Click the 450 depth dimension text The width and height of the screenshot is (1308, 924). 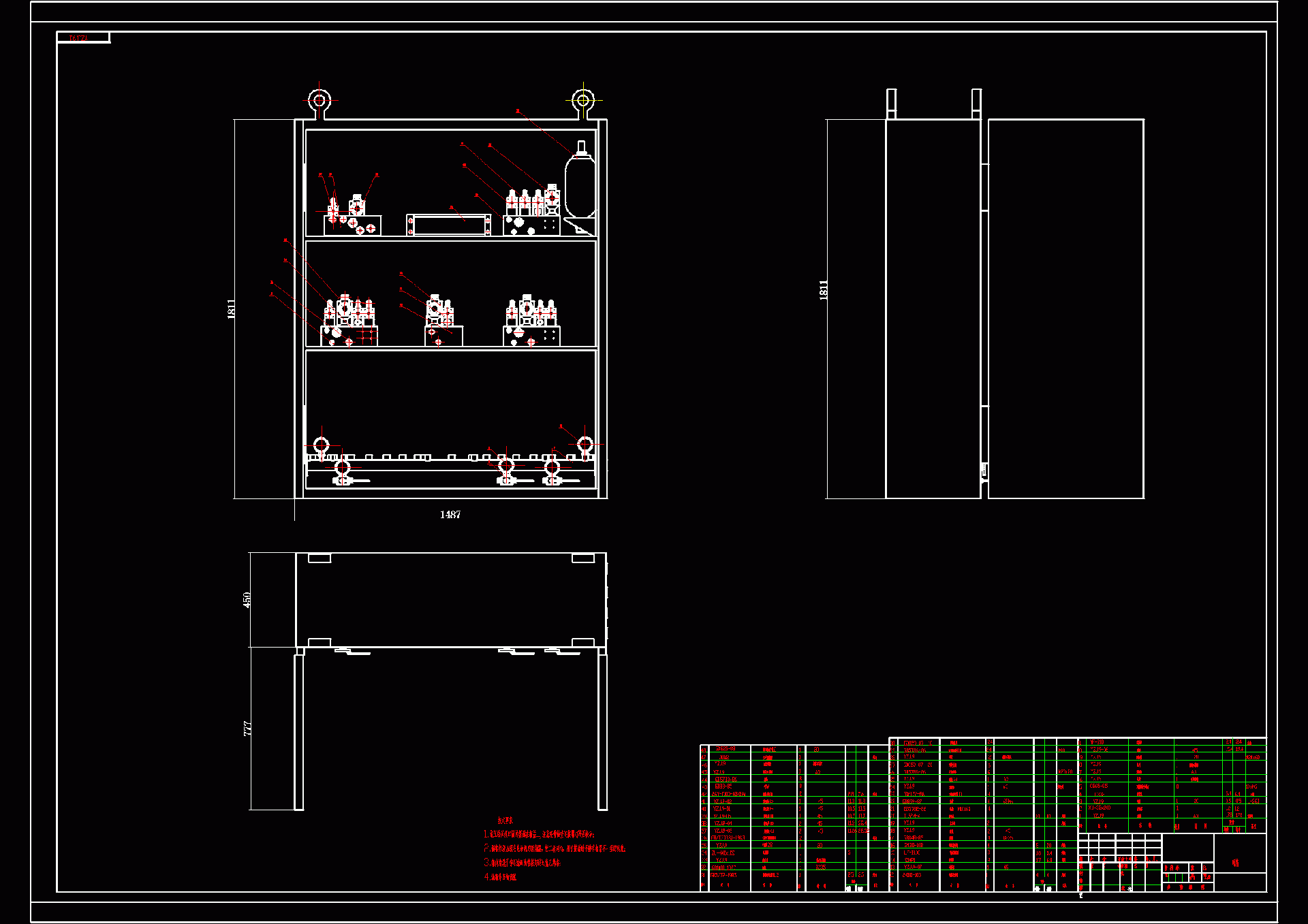pos(247,599)
